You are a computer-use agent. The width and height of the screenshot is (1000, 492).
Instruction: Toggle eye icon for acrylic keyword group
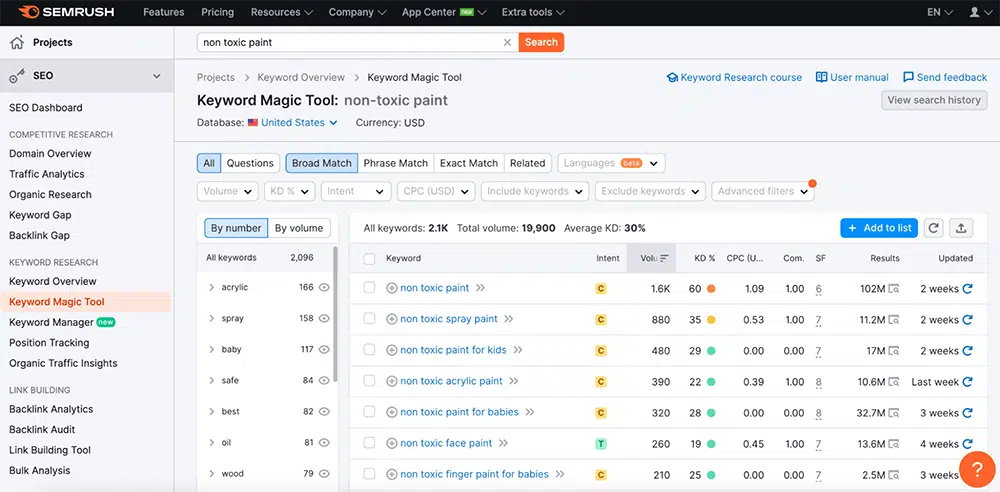[x=324, y=288]
